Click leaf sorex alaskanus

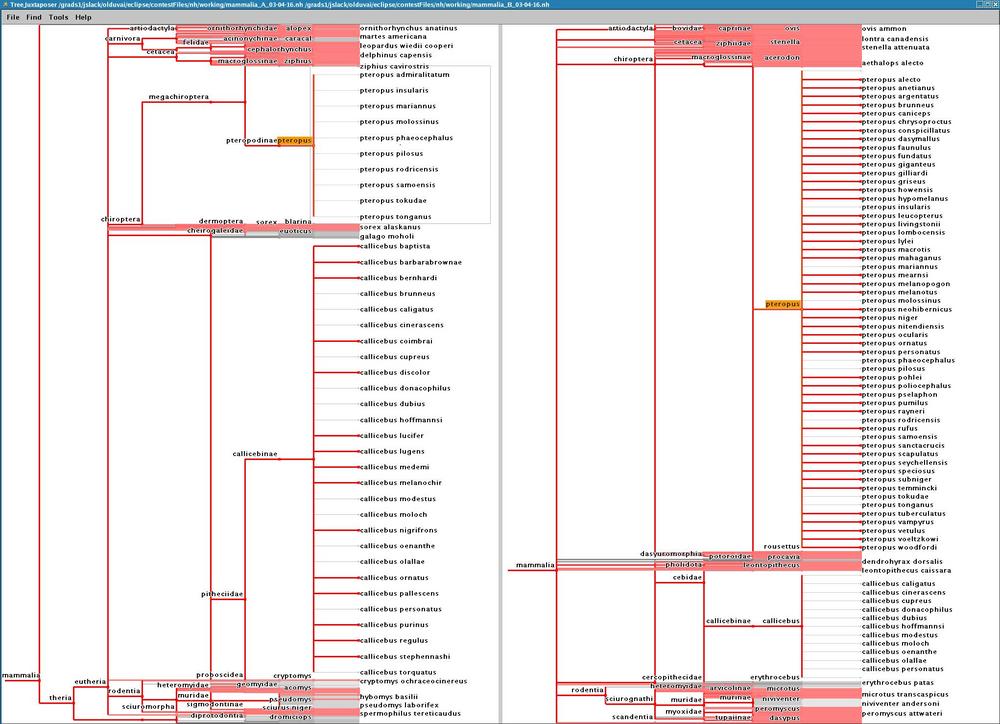pyautogui.click(x=390, y=227)
